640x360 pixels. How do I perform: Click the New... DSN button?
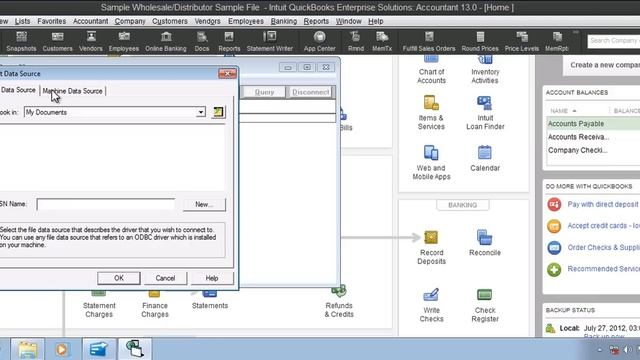(204, 204)
